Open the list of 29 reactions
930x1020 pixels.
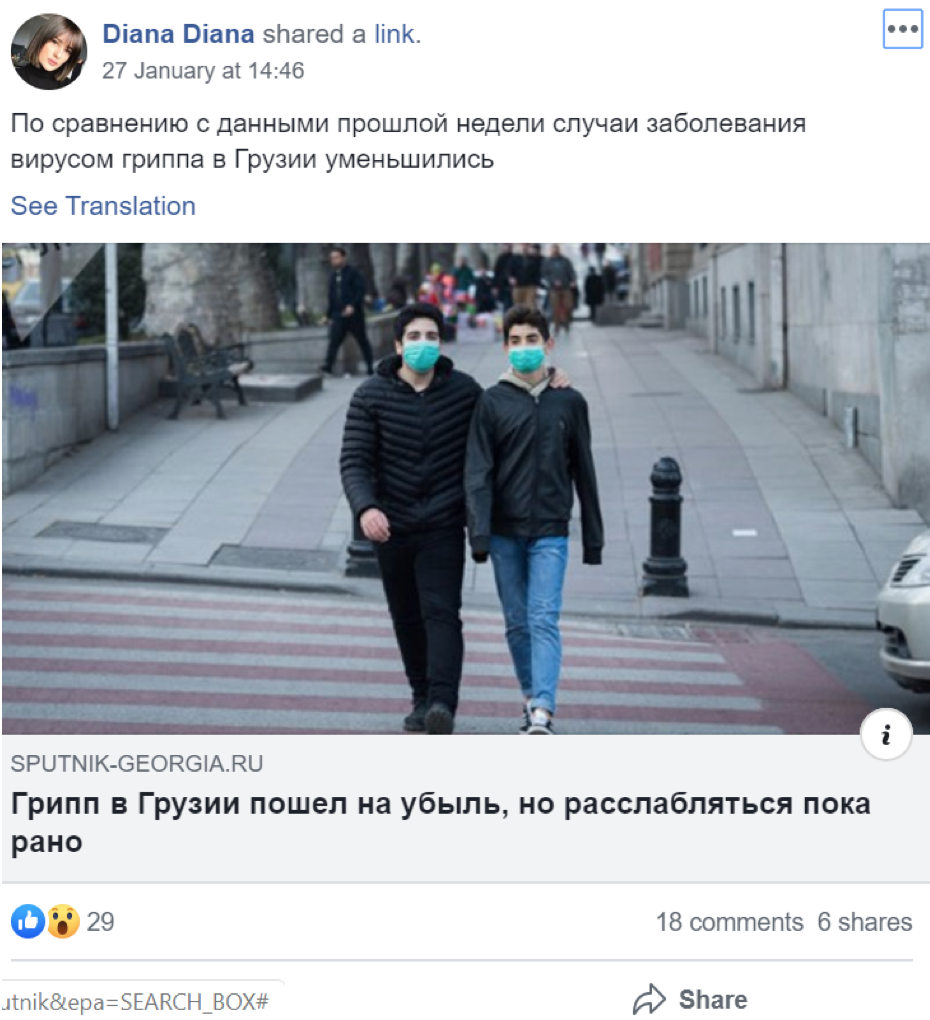pos(100,922)
